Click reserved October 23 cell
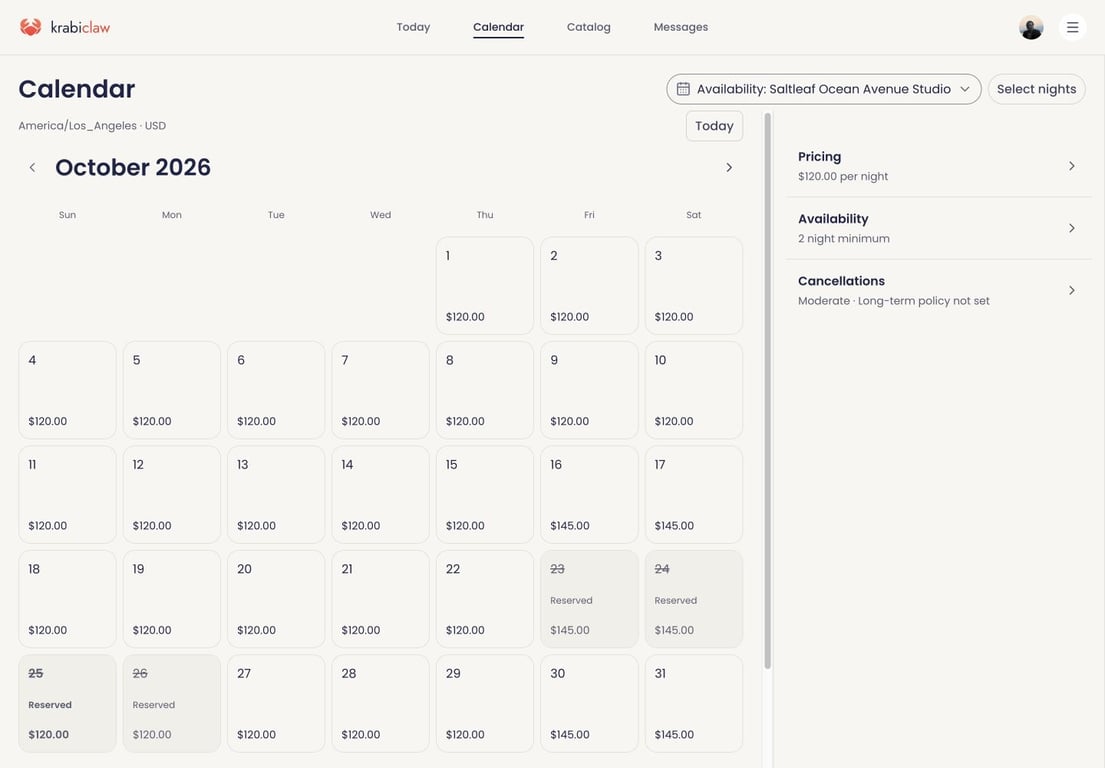The image size is (1105, 768). pyautogui.click(x=589, y=599)
